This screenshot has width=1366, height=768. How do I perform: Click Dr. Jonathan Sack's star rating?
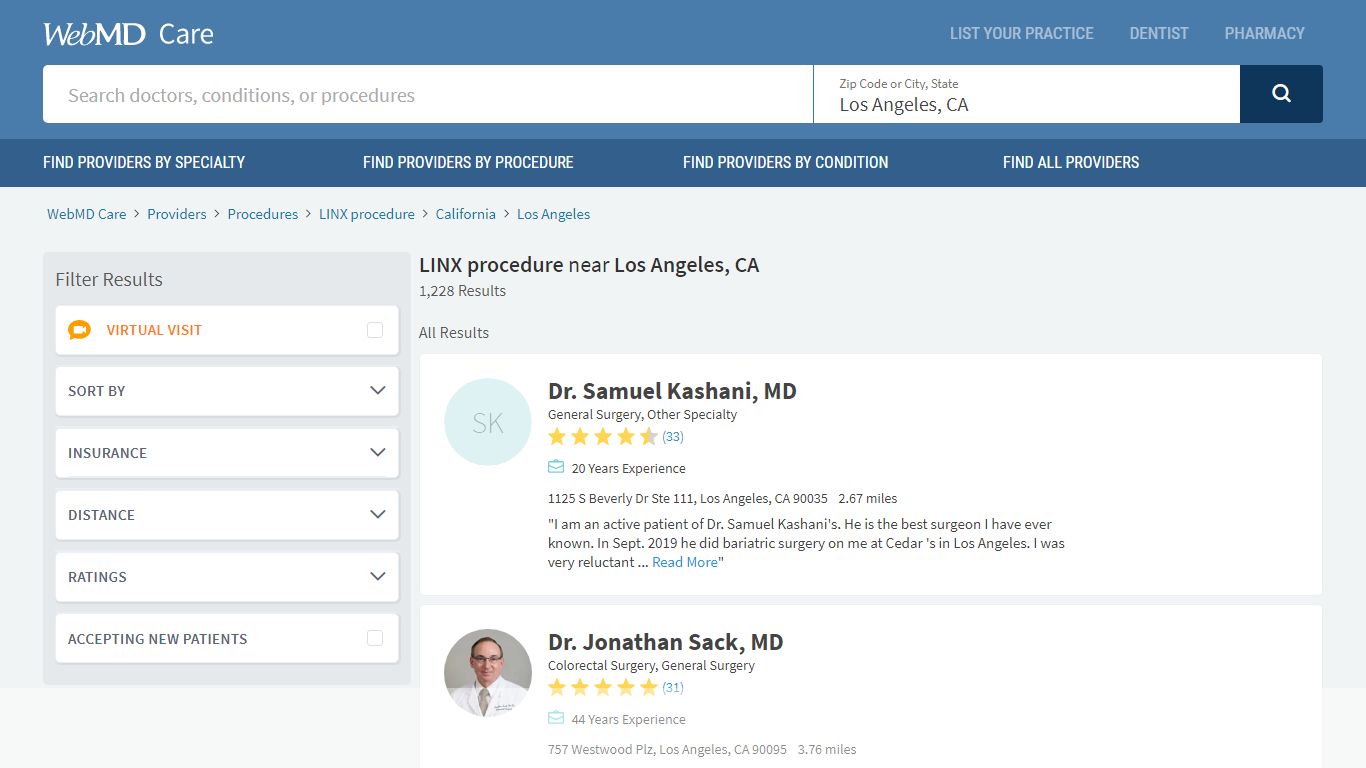click(x=603, y=687)
